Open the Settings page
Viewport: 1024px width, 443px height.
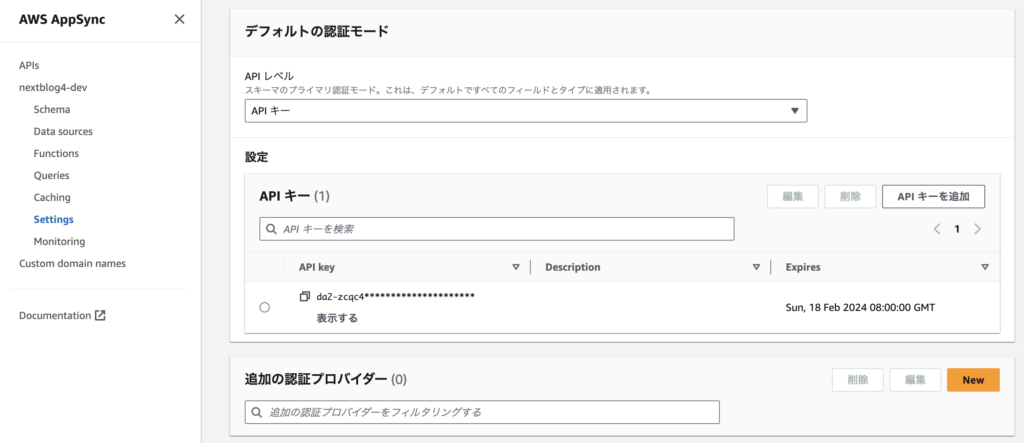pos(53,220)
